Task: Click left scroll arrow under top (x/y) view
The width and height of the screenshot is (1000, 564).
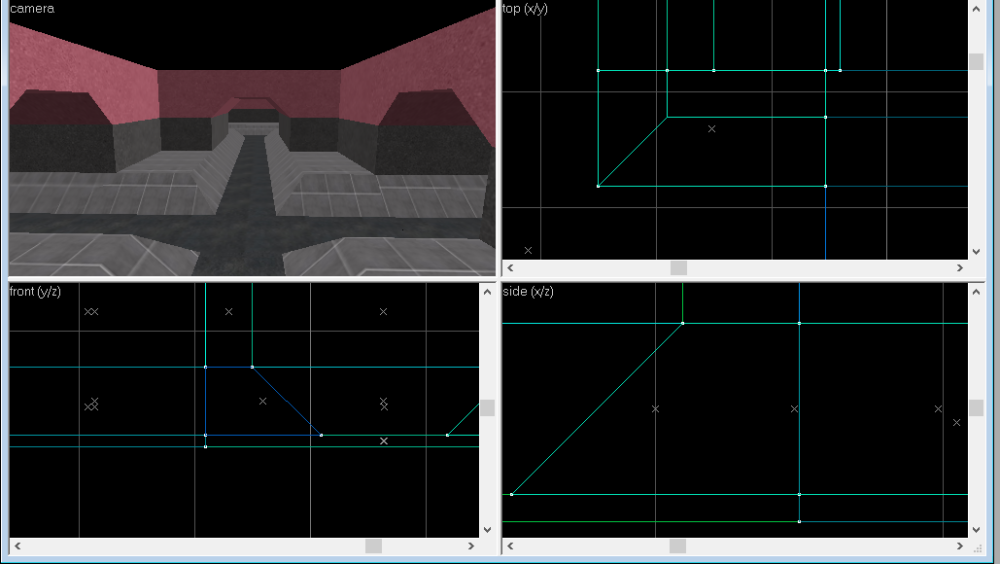Action: (510, 268)
